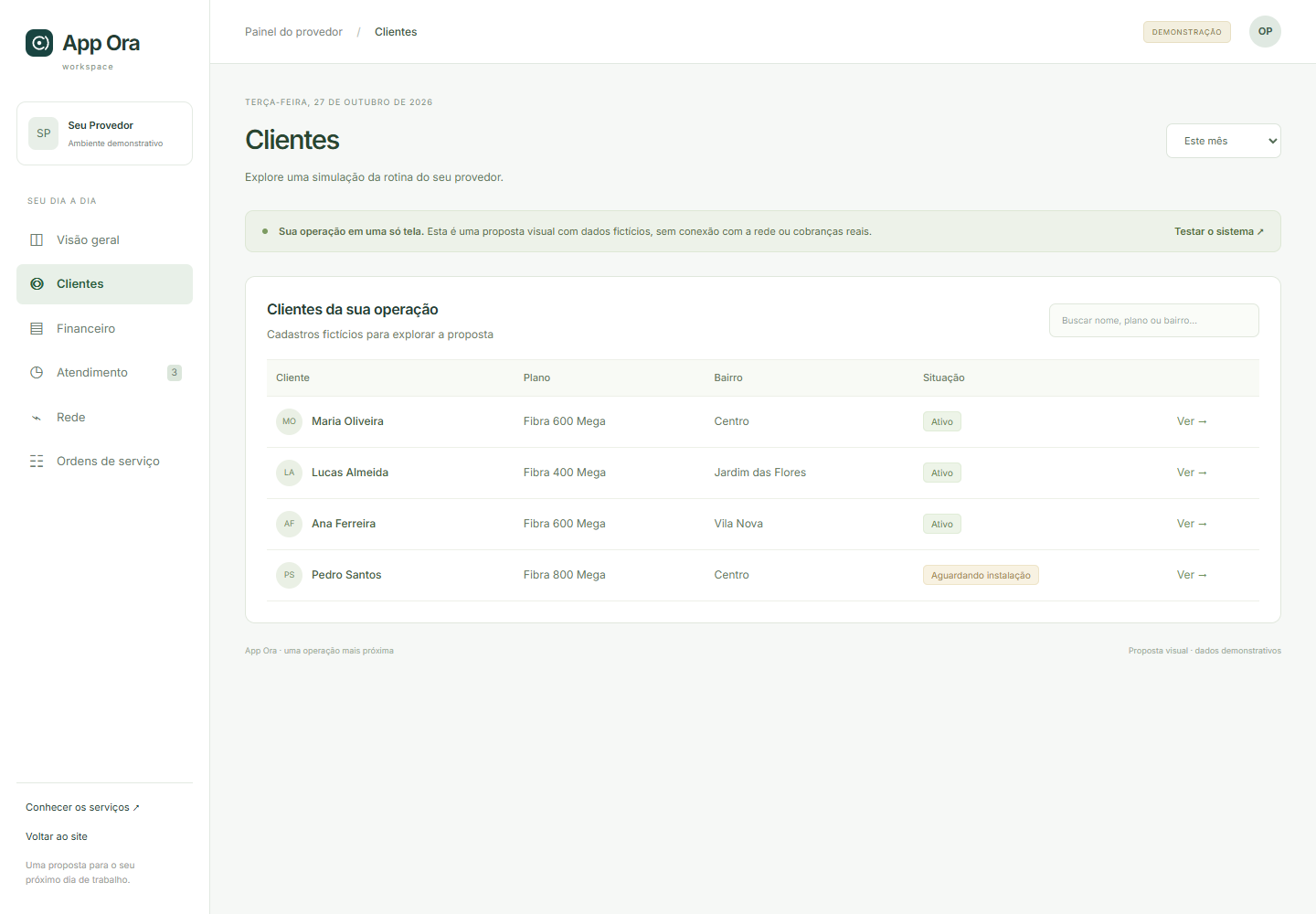This screenshot has width=1316, height=914.
Task: Click Ana Ferreira's AF avatar
Action: pyautogui.click(x=289, y=524)
